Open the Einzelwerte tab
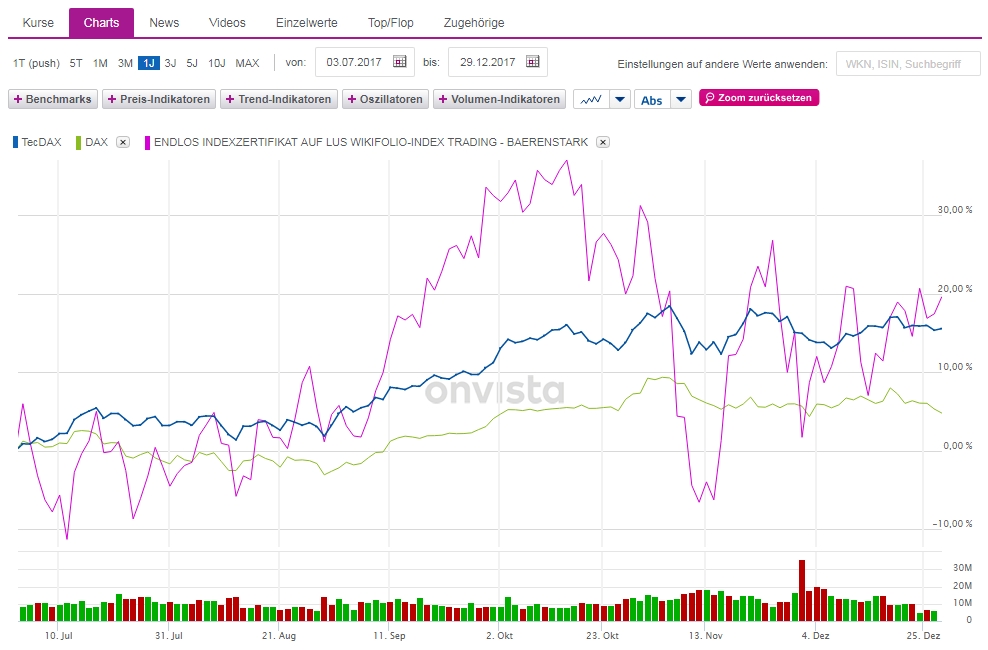 coord(306,22)
